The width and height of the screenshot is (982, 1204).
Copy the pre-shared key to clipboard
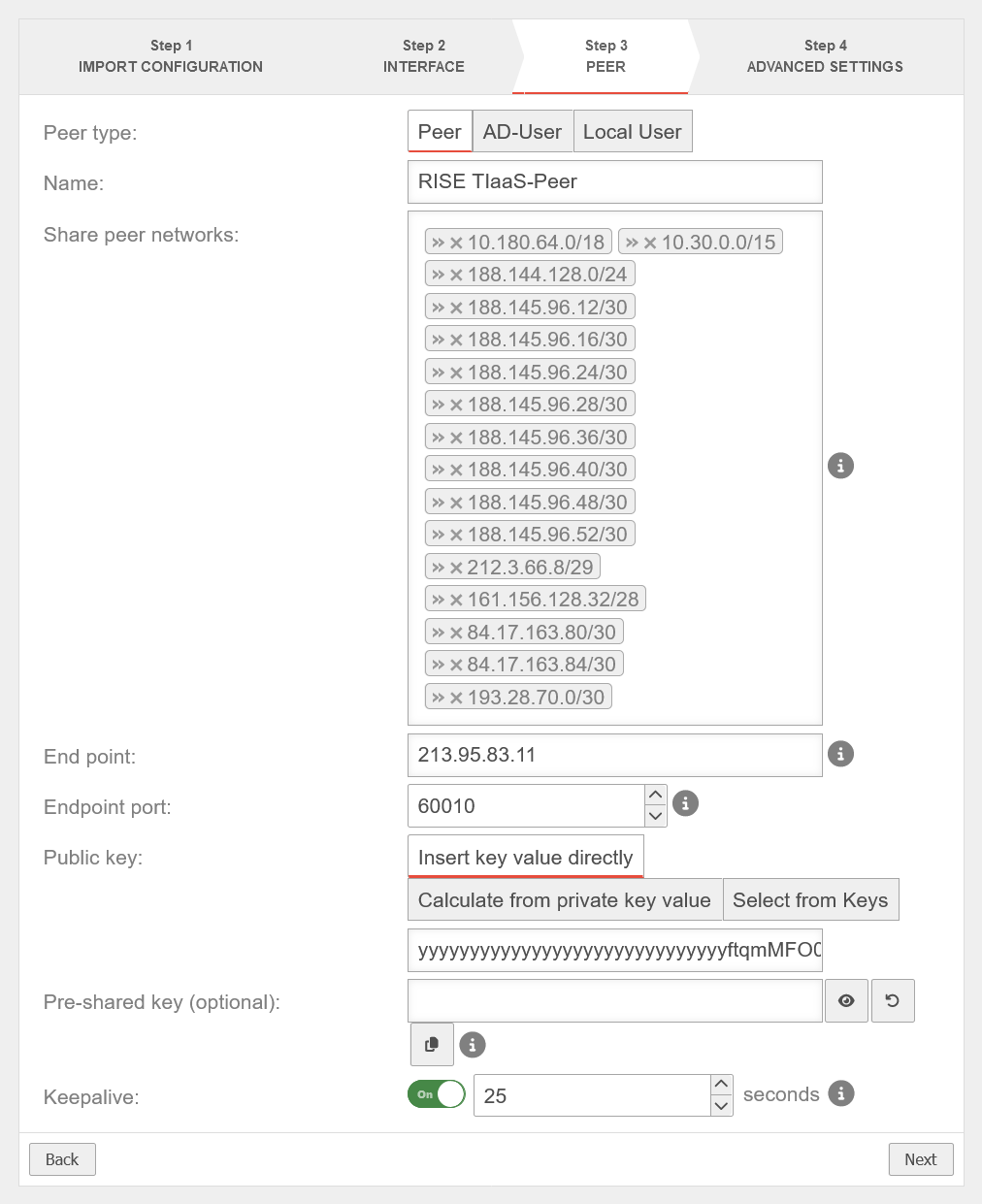coord(432,1044)
